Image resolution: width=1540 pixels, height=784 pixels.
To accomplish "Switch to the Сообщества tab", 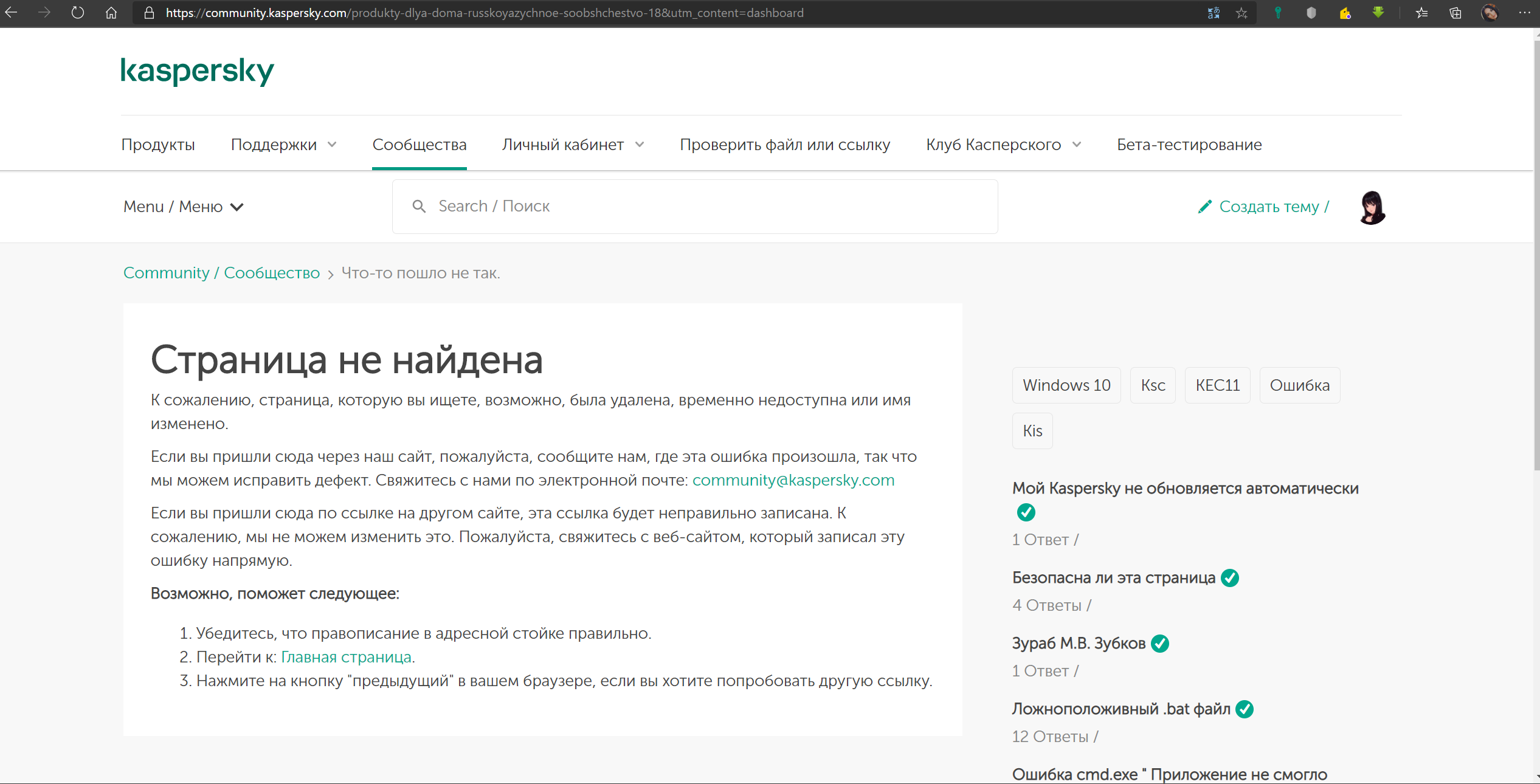I will pos(419,145).
